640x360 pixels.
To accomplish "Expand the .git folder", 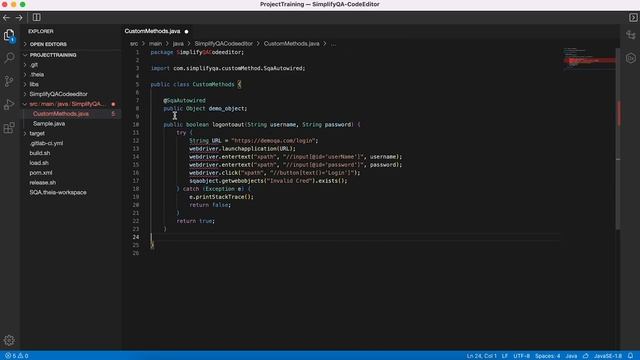I will 34,65.
